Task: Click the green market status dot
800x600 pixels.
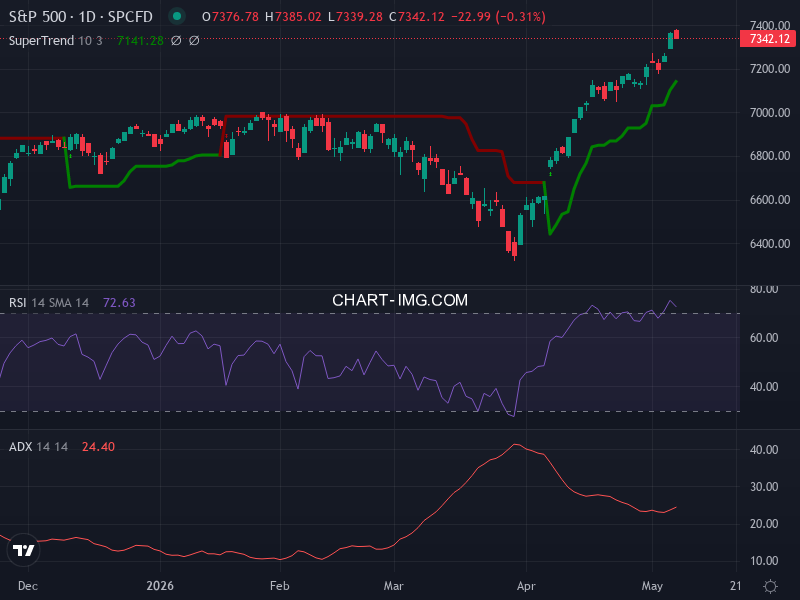Action: (x=177, y=16)
